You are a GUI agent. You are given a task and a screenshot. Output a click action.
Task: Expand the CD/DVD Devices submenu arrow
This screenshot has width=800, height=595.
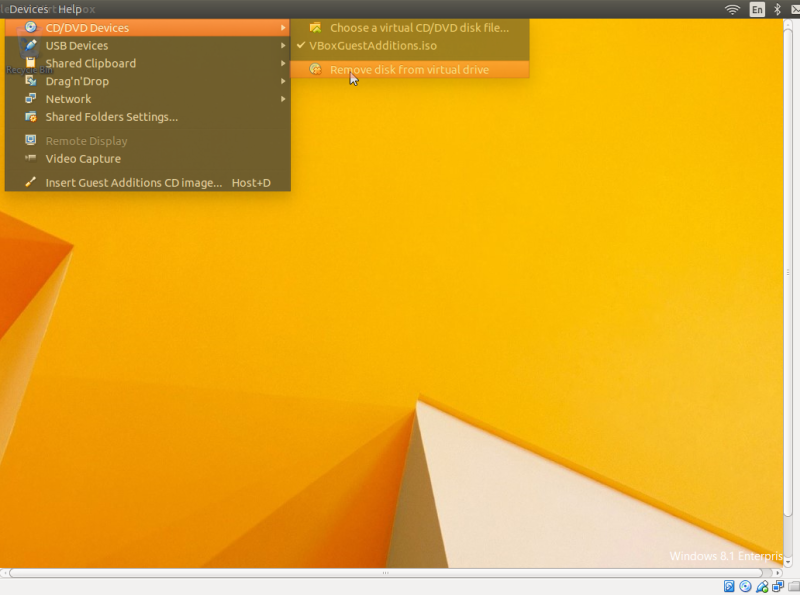[x=283, y=28]
